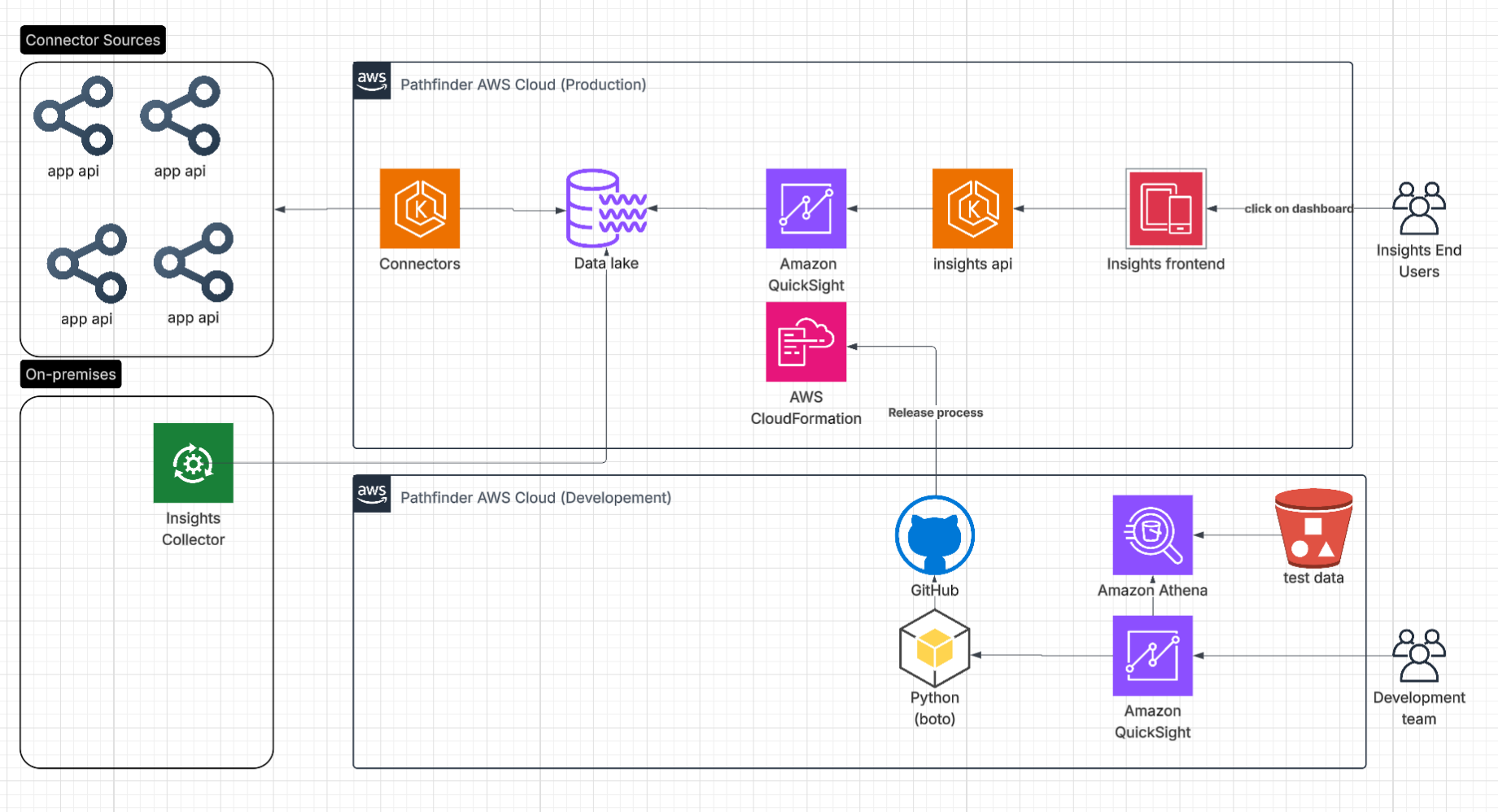Click the 'AWS CloudFormation' text label

click(x=806, y=408)
